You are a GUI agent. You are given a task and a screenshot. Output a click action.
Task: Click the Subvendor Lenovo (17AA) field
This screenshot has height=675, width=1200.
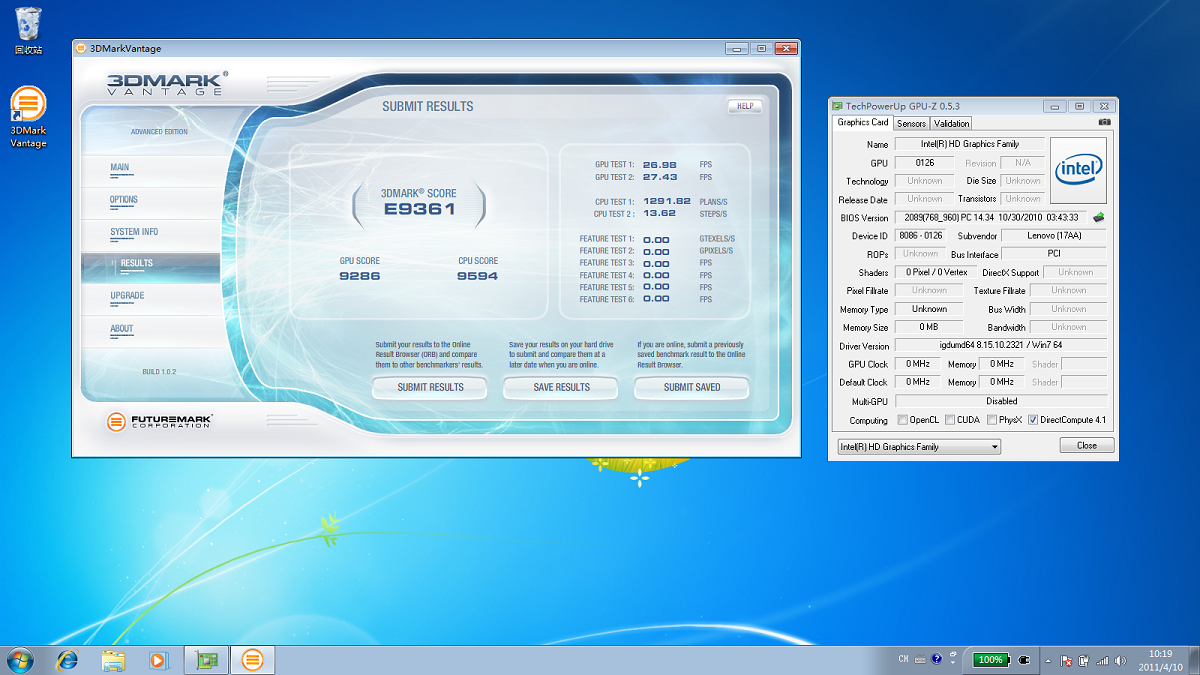coord(1053,236)
